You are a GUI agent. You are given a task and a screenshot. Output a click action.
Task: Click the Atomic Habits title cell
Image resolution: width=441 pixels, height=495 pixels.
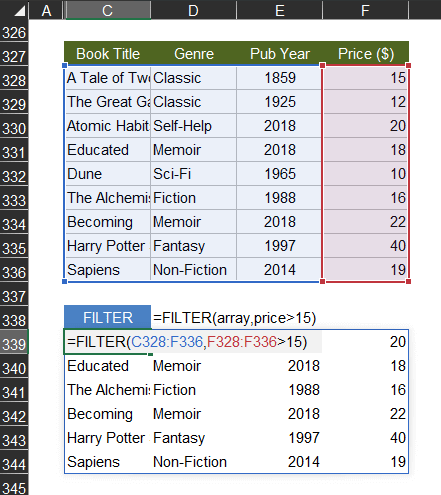pyautogui.click(x=108, y=126)
